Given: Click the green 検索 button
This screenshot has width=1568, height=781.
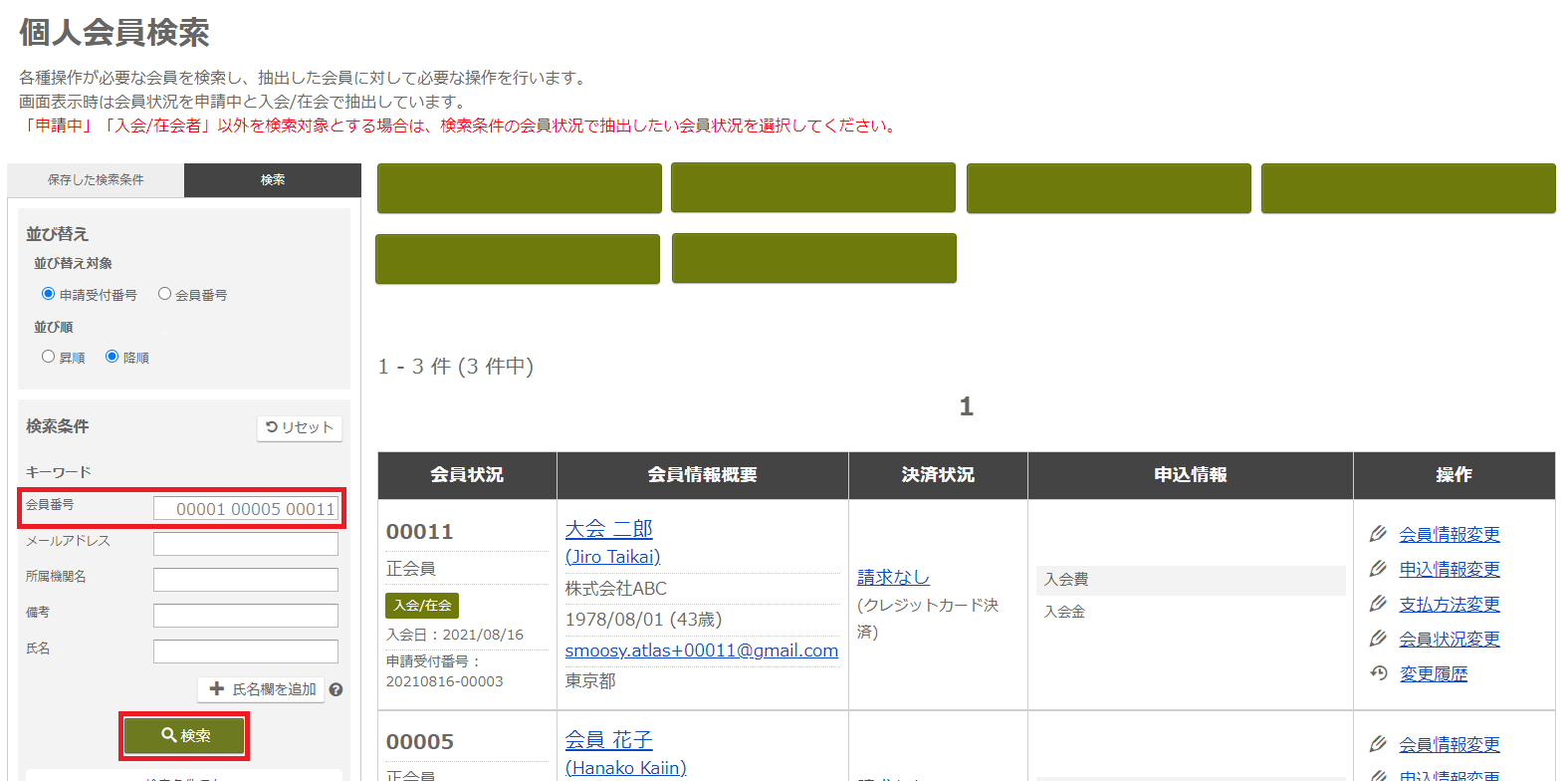Looking at the screenshot, I should (184, 736).
